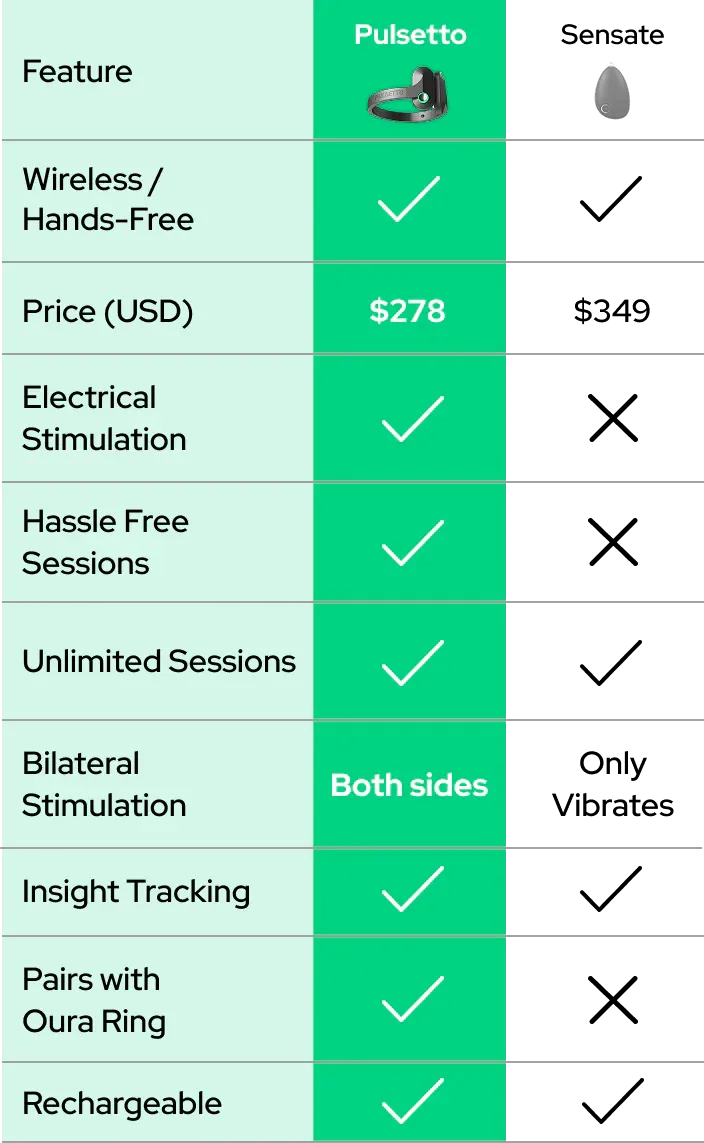Click the Rechargeable row label
This screenshot has height=1143, width=704.
tap(122, 1103)
